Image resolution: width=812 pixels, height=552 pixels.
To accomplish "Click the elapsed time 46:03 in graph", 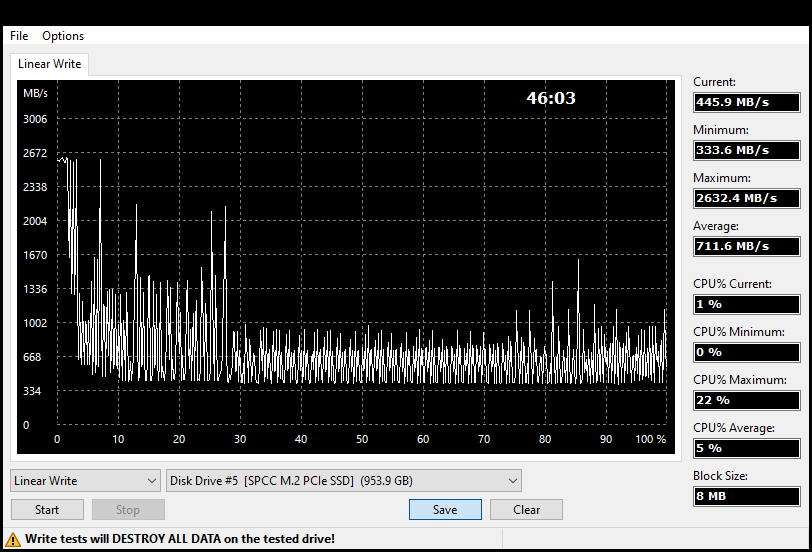I will 551,98.
